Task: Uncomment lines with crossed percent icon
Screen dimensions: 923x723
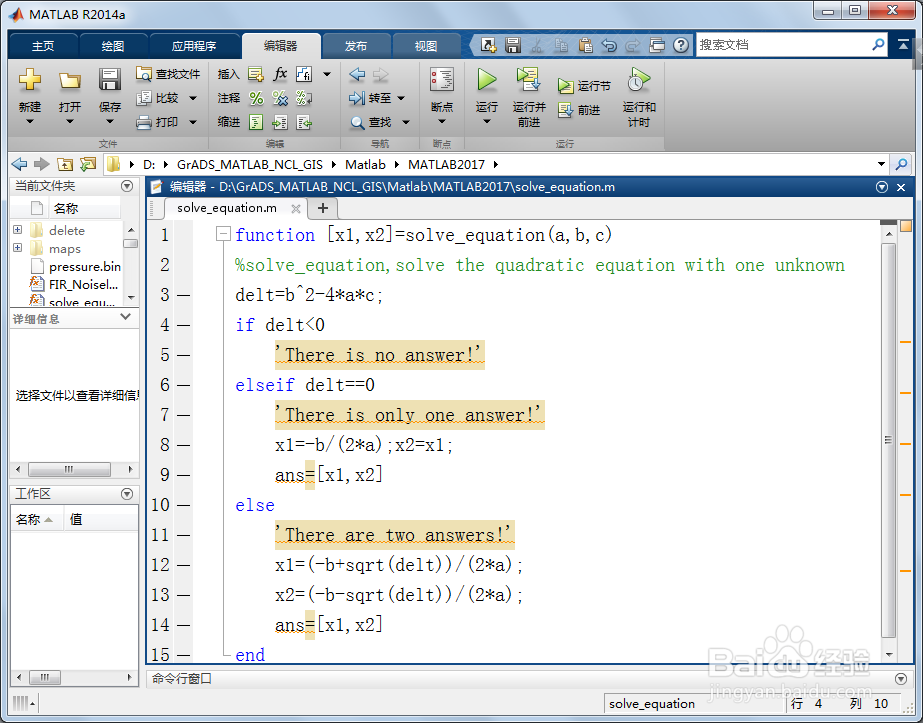Action: point(280,98)
